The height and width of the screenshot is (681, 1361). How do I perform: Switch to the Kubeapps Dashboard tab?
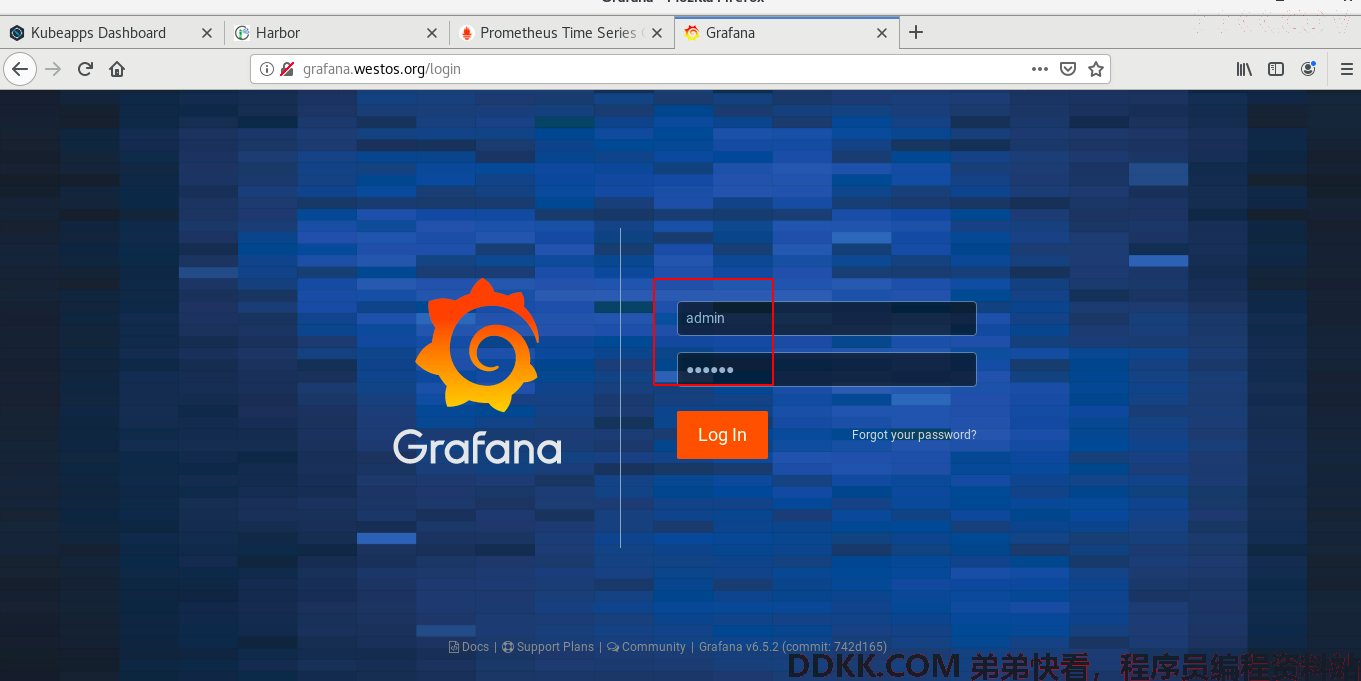coord(112,33)
